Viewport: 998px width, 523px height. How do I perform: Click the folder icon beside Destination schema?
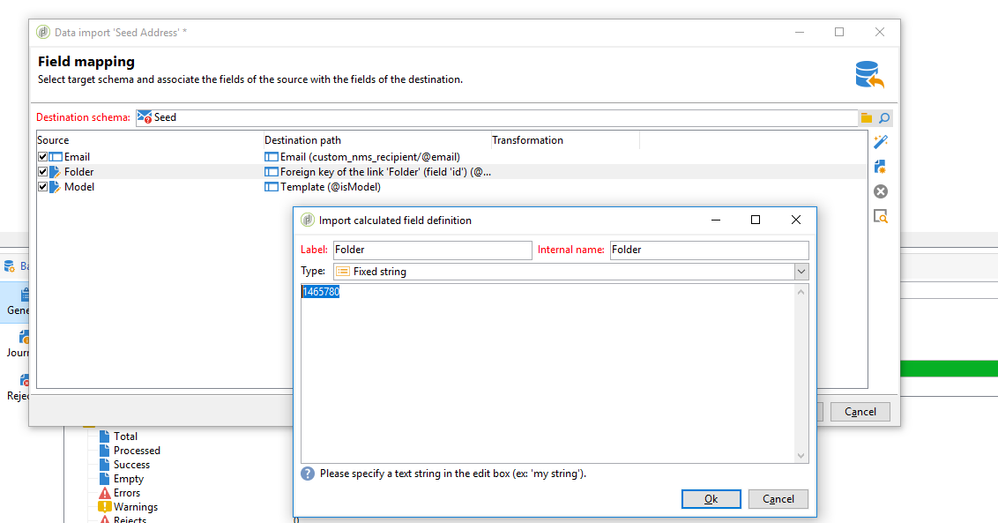[x=866, y=118]
